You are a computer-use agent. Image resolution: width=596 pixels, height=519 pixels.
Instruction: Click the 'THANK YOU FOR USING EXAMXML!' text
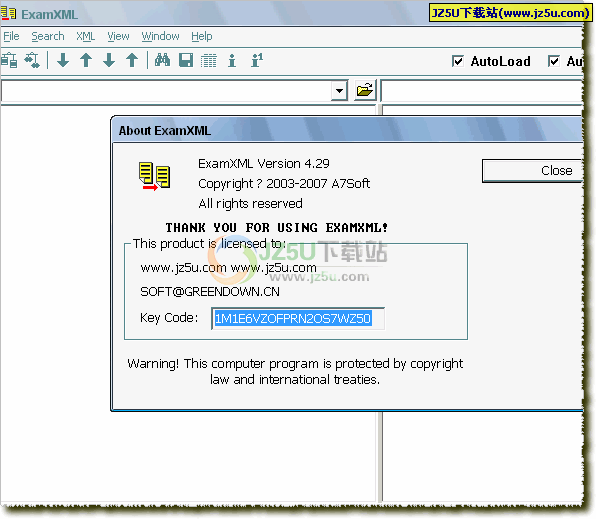click(277, 228)
